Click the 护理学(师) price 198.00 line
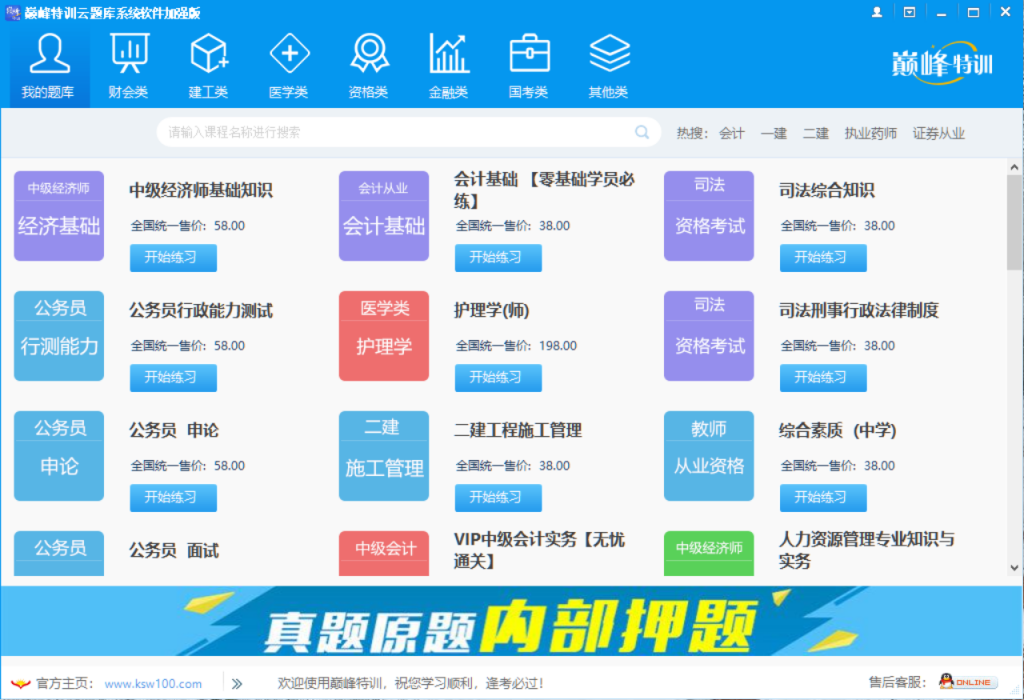Image resolution: width=1024 pixels, height=700 pixels. [516, 345]
